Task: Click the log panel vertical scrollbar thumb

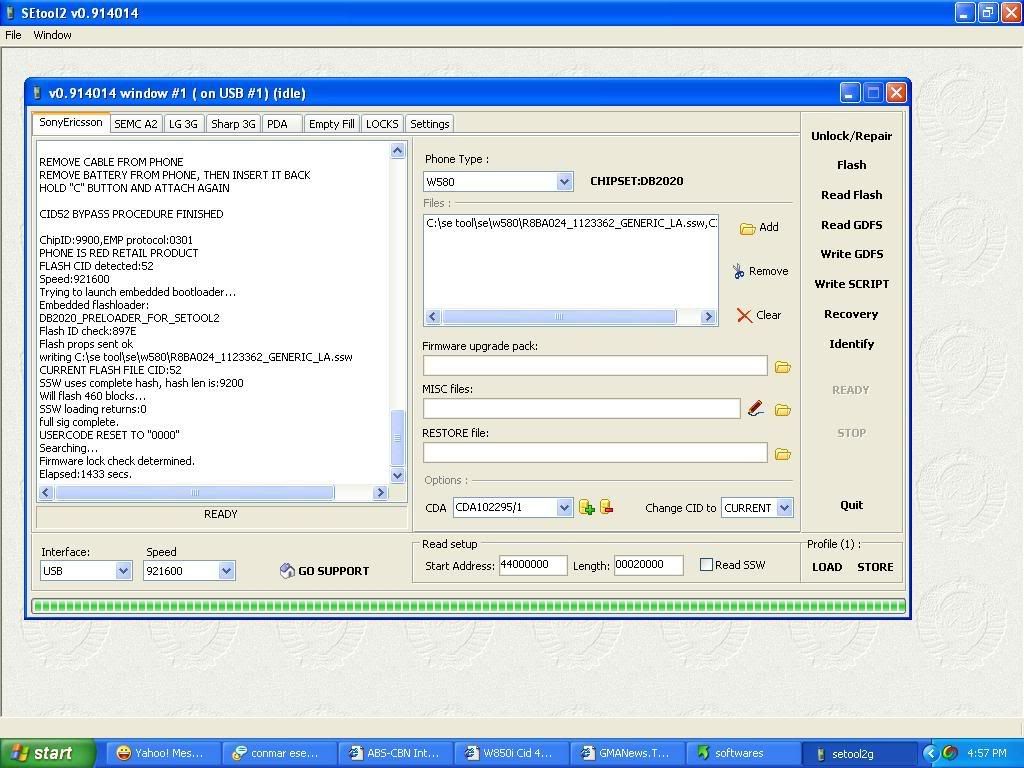Action: click(x=397, y=437)
